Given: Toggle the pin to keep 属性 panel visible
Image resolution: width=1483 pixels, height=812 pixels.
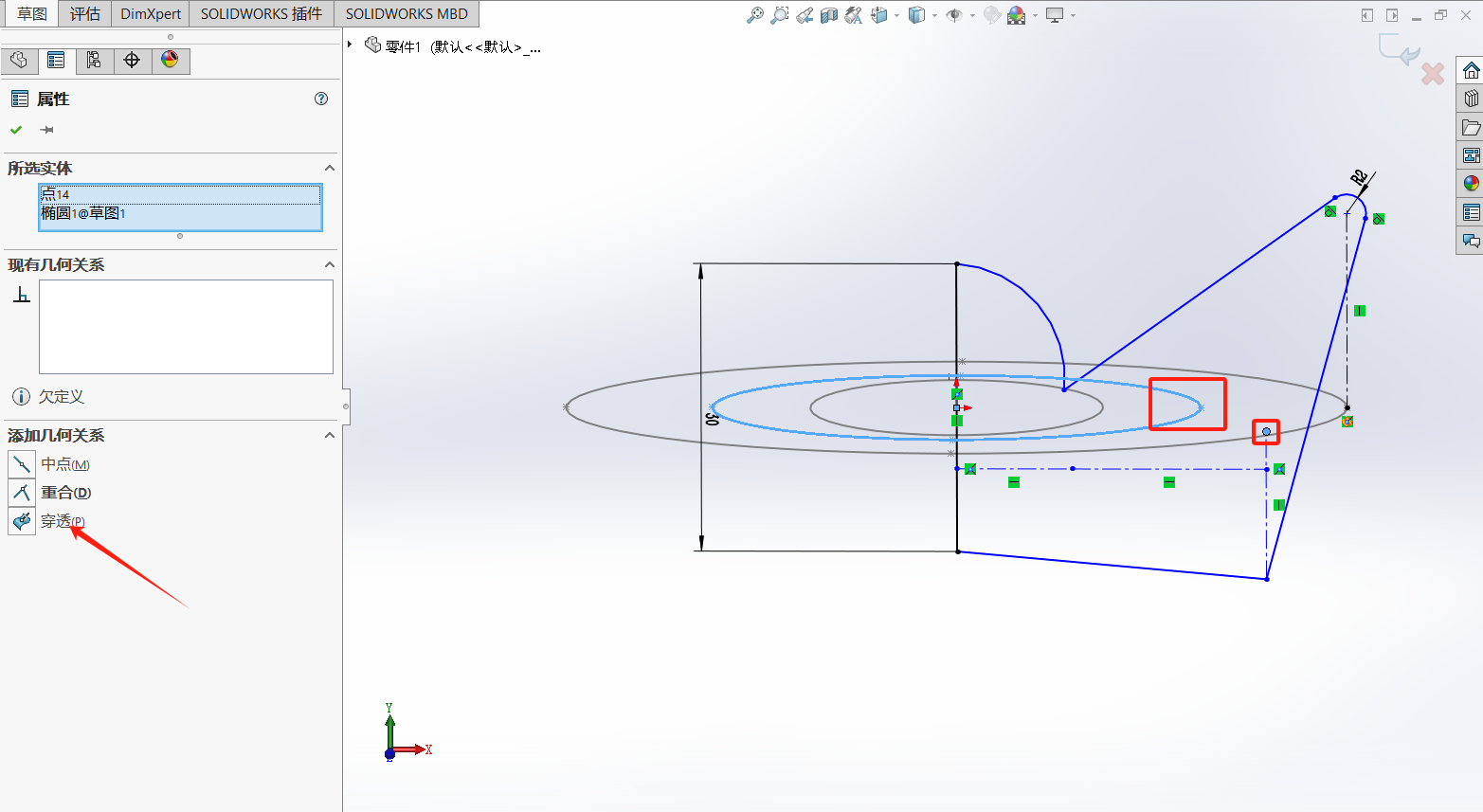Looking at the screenshot, I should 46,130.
